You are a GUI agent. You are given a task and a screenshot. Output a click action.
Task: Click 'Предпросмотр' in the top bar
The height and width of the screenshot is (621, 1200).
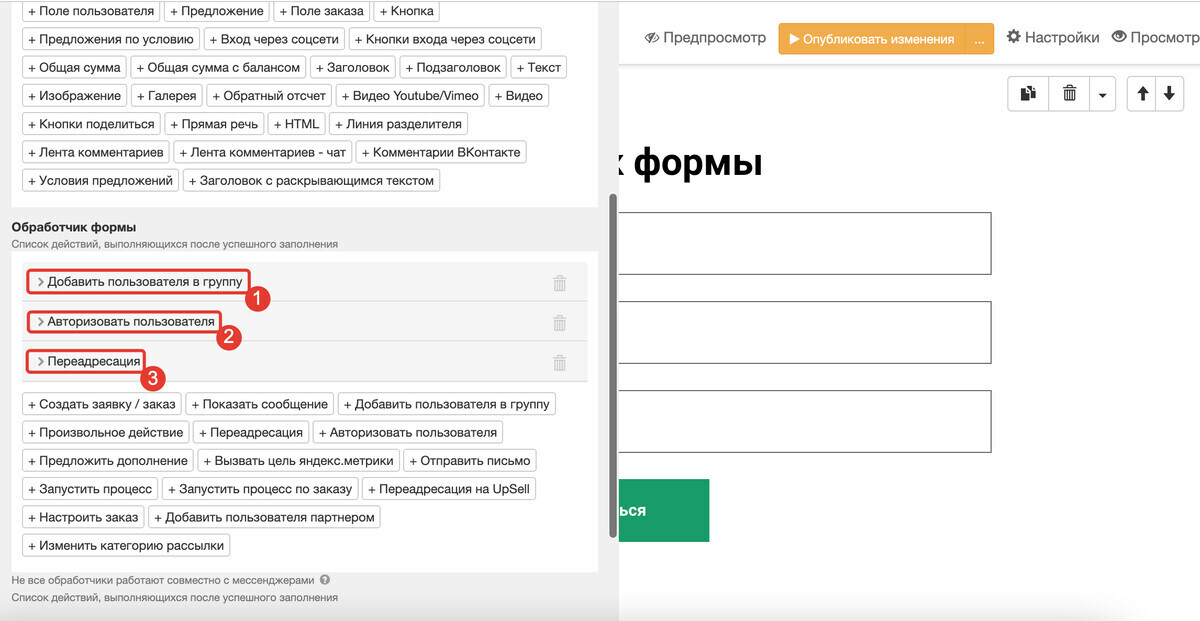(705, 38)
